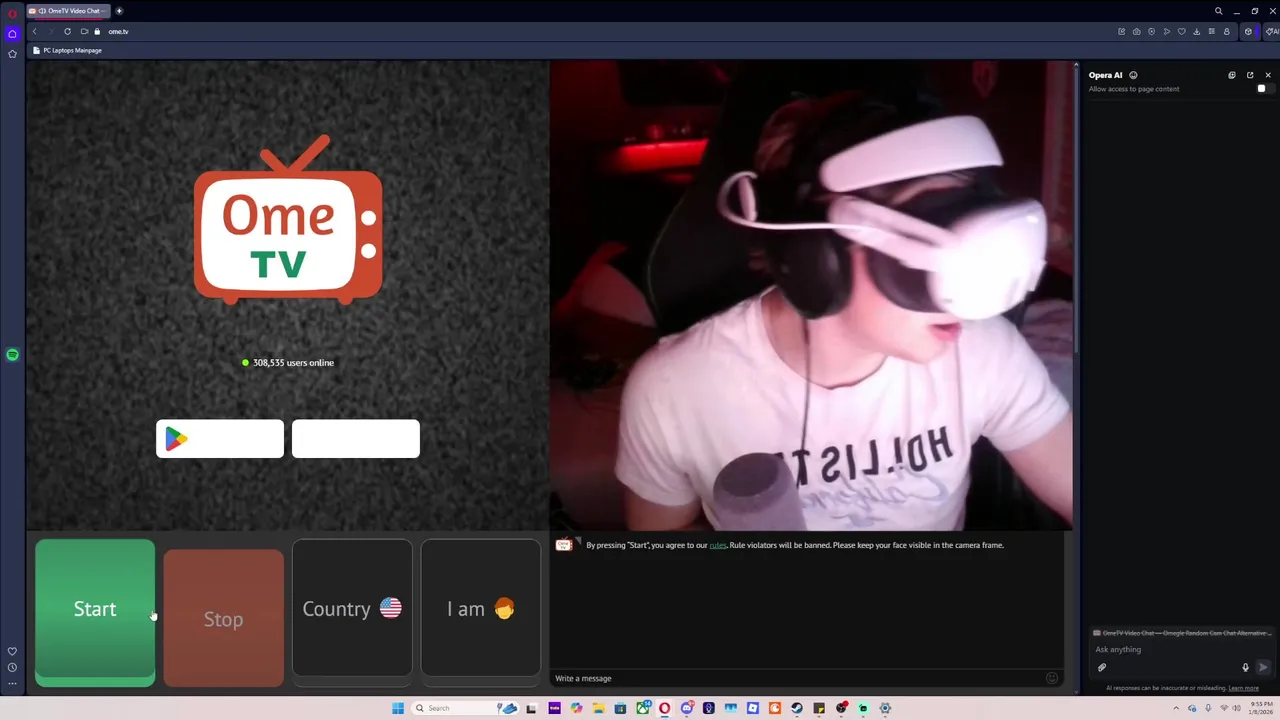The width and height of the screenshot is (1280, 720).
Task: Open the browser downloads icon
Action: (1196, 31)
